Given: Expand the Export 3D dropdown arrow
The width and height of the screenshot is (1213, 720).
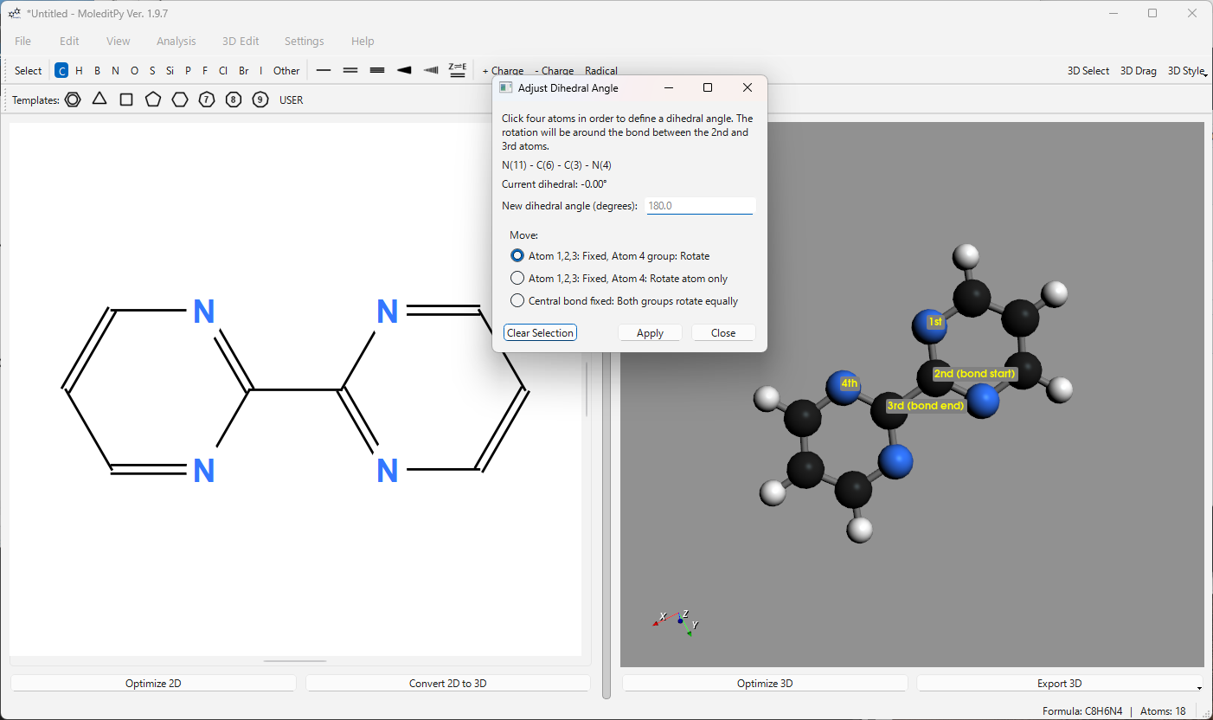Looking at the screenshot, I should [x=1199, y=687].
